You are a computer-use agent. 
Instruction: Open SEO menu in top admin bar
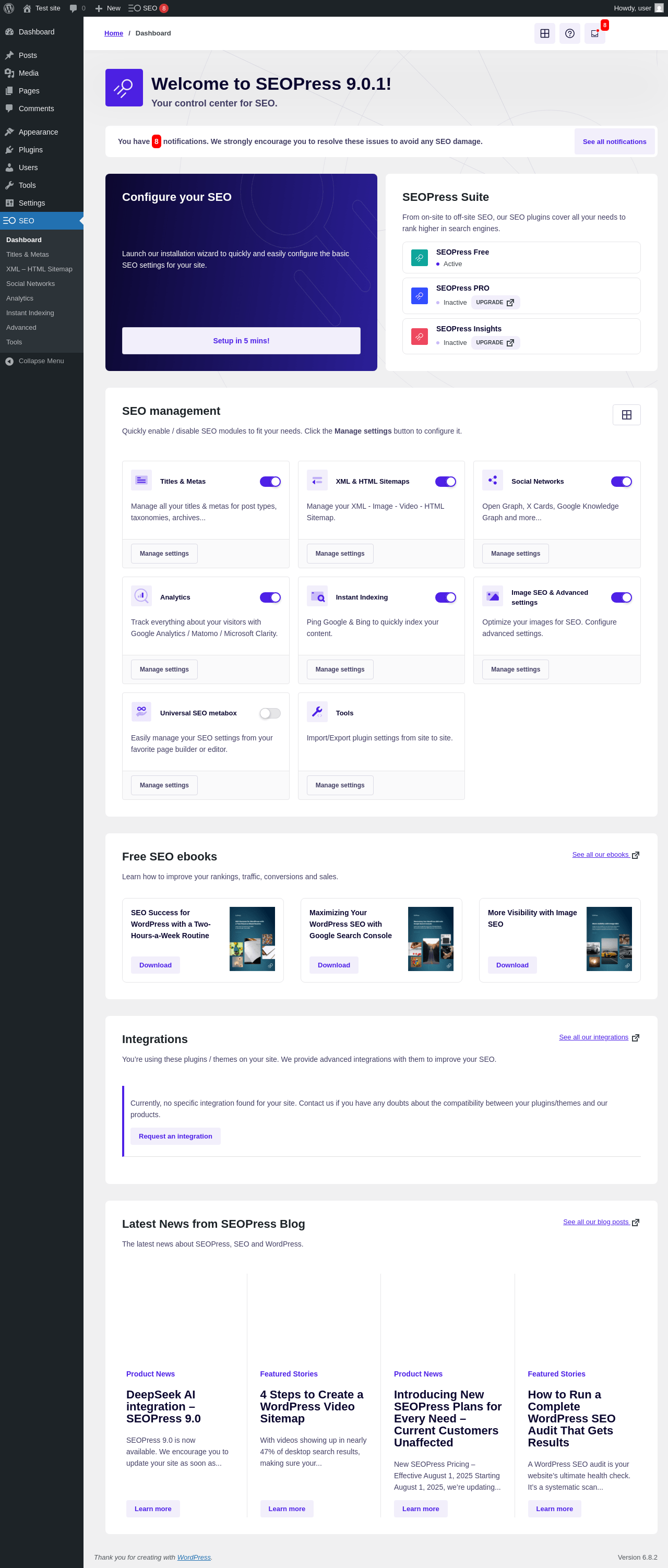[x=148, y=8]
